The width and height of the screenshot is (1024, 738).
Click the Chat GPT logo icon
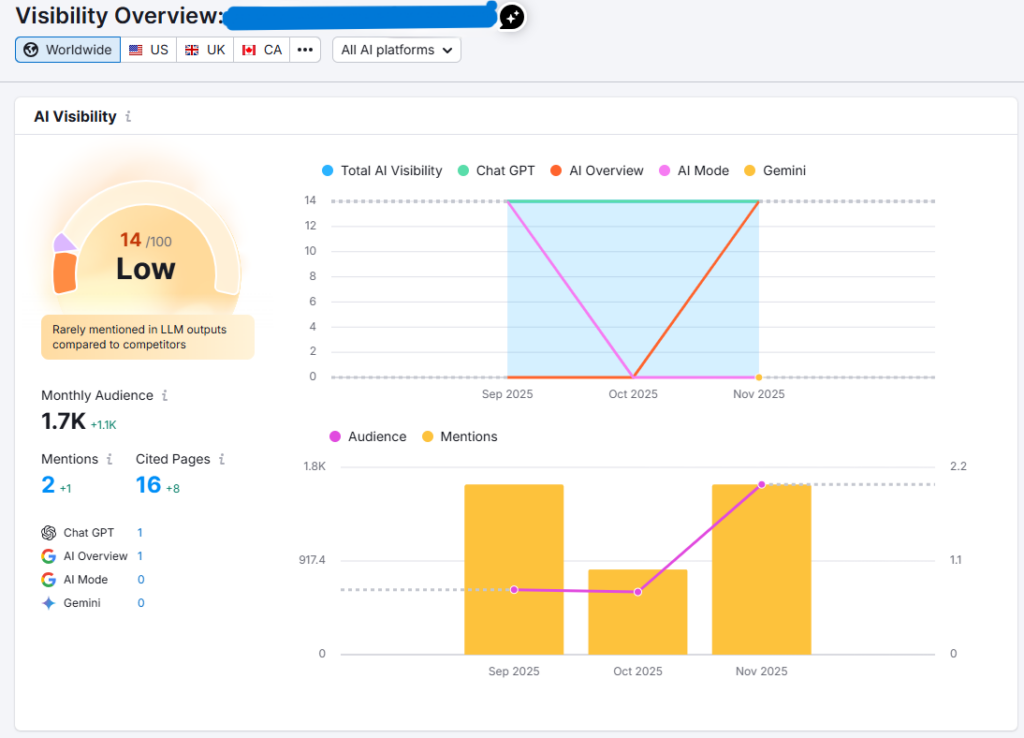48,533
